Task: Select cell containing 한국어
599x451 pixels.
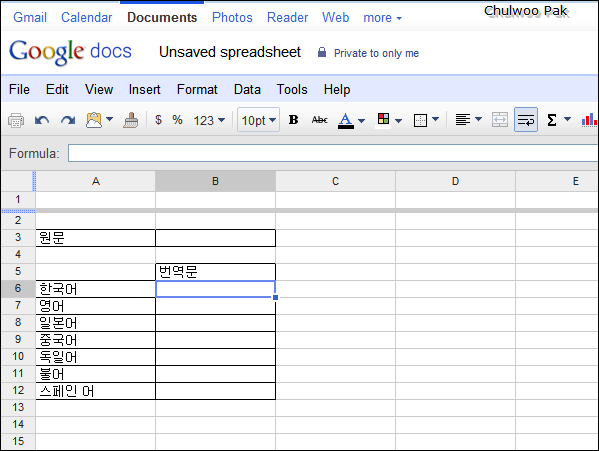Action: (96, 289)
